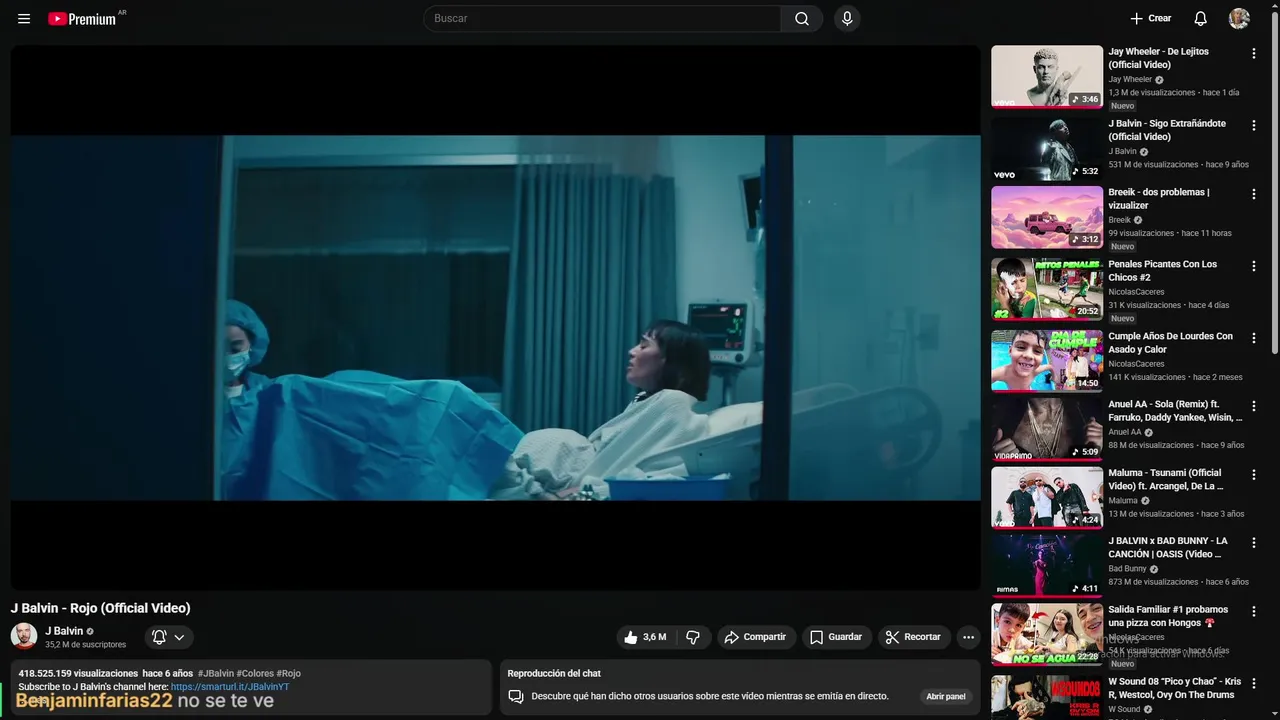Screen dimensions: 1280x720
Task: Open options for Breeik dos problemas
Action: (x=1254, y=194)
